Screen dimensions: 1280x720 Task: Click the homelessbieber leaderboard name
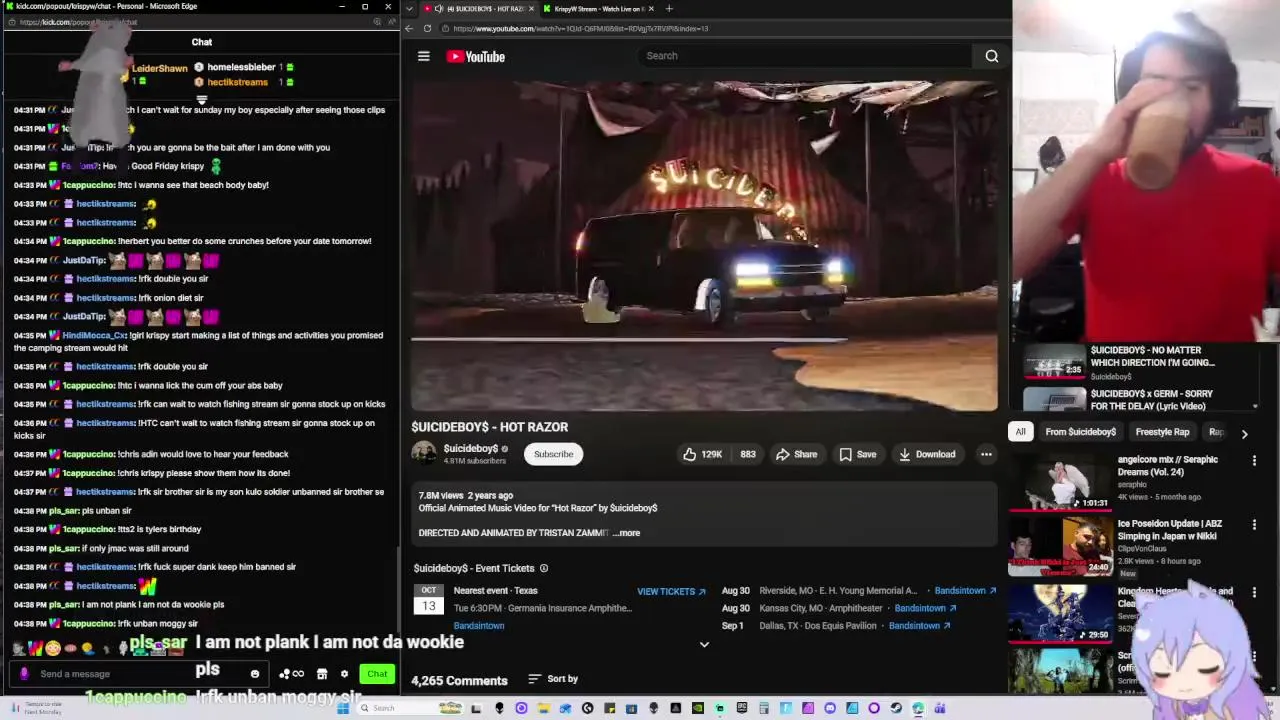click(x=241, y=67)
